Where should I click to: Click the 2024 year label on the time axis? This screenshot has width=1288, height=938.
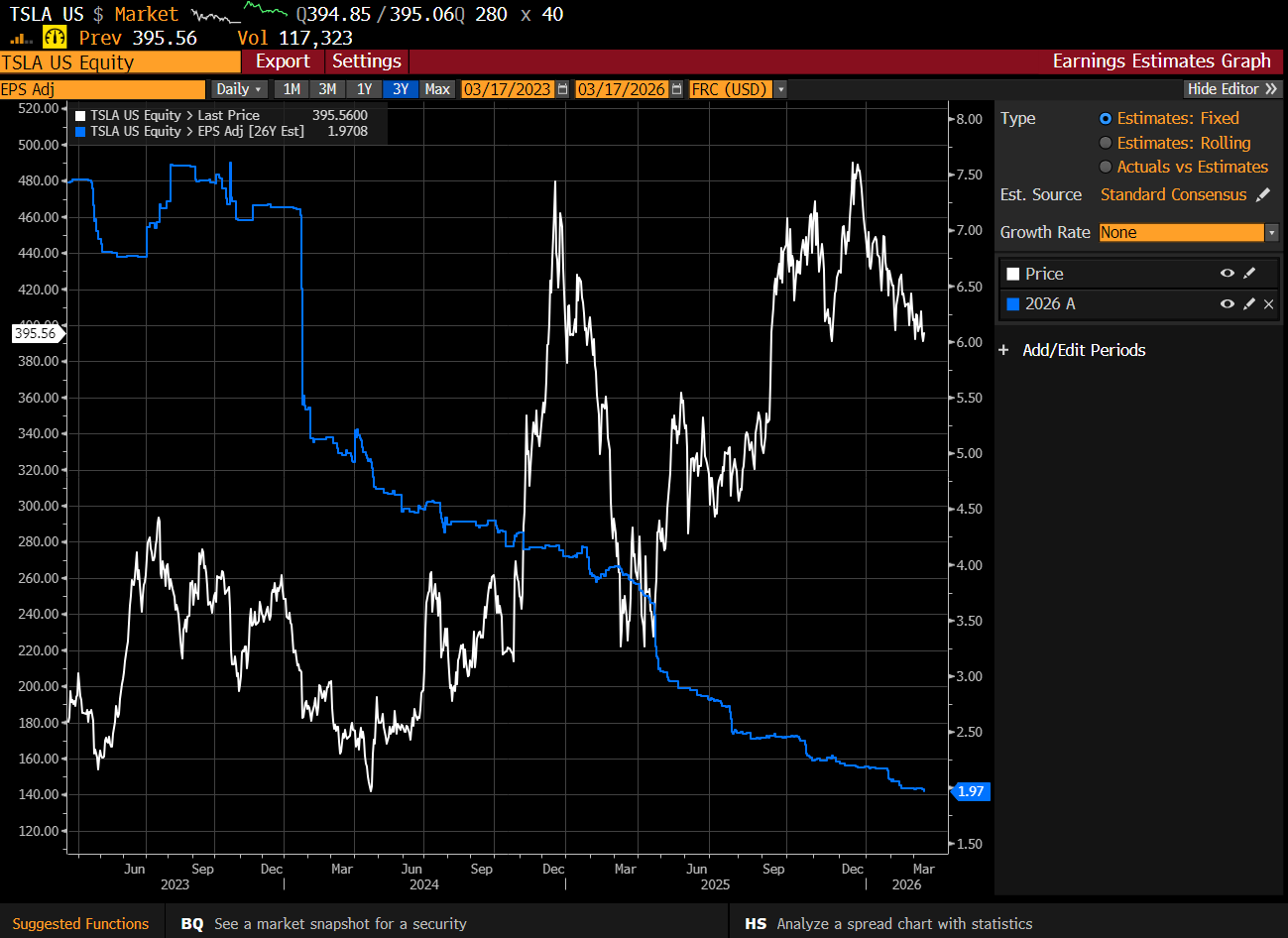pyautogui.click(x=424, y=884)
